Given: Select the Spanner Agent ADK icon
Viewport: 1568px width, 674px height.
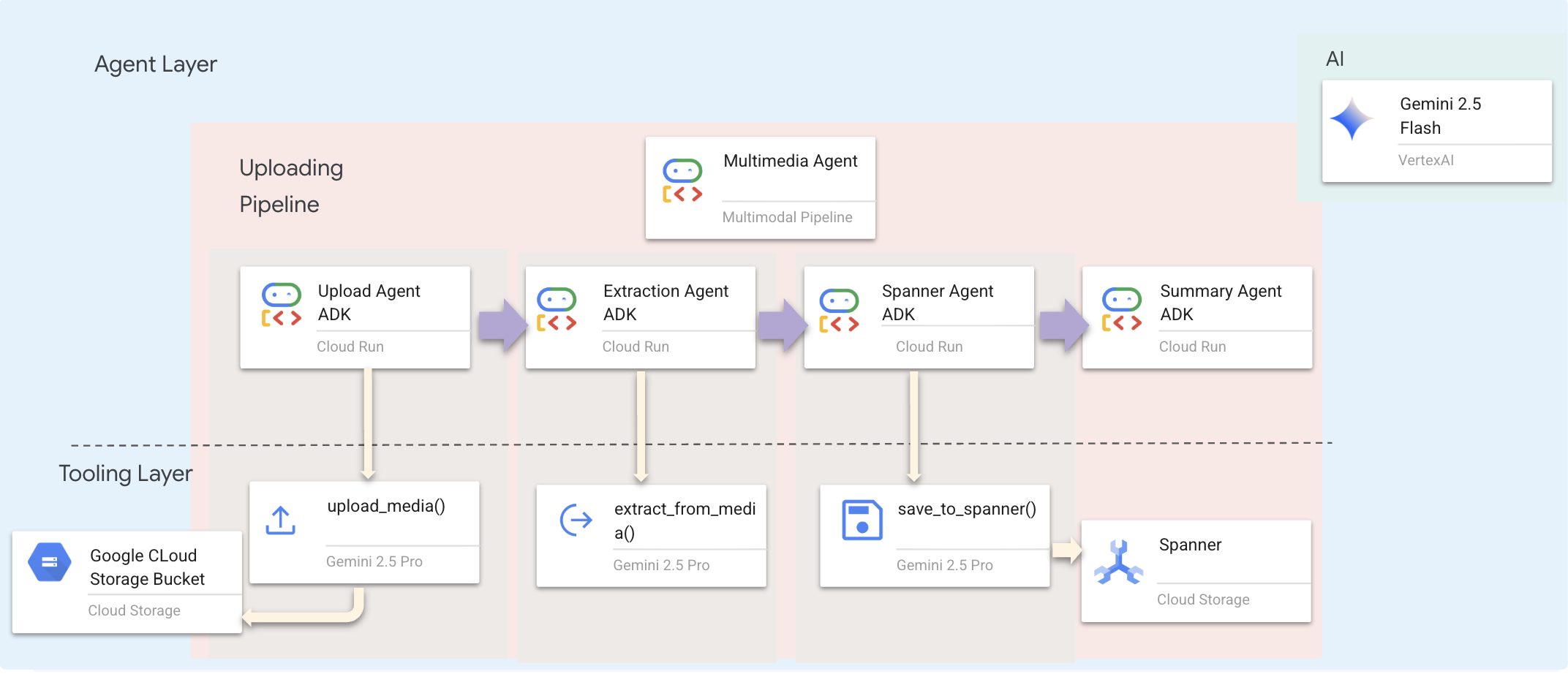Looking at the screenshot, I should coord(839,311).
